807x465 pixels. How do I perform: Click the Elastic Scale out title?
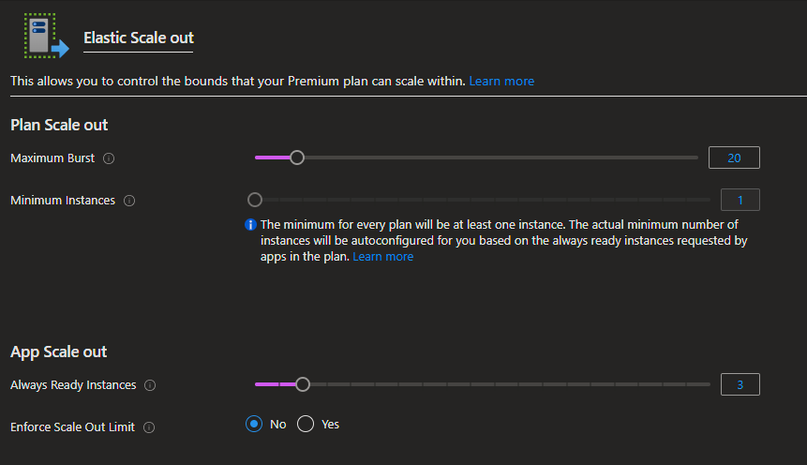[138, 38]
